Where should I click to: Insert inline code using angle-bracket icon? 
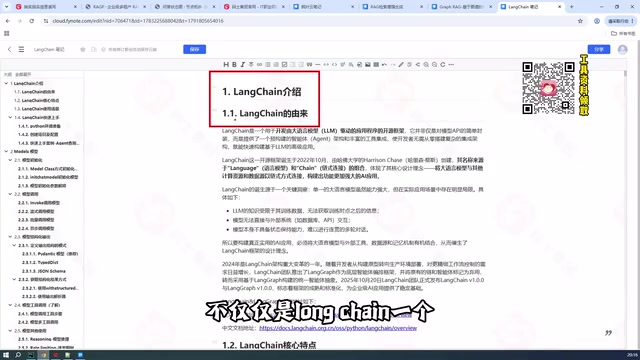(334, 64)
